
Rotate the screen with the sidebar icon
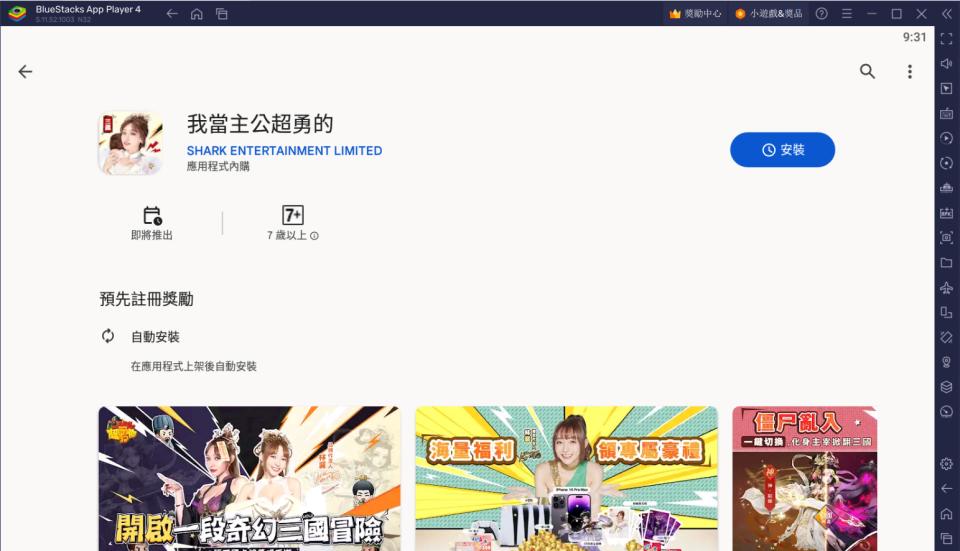[x=947, y=337]
